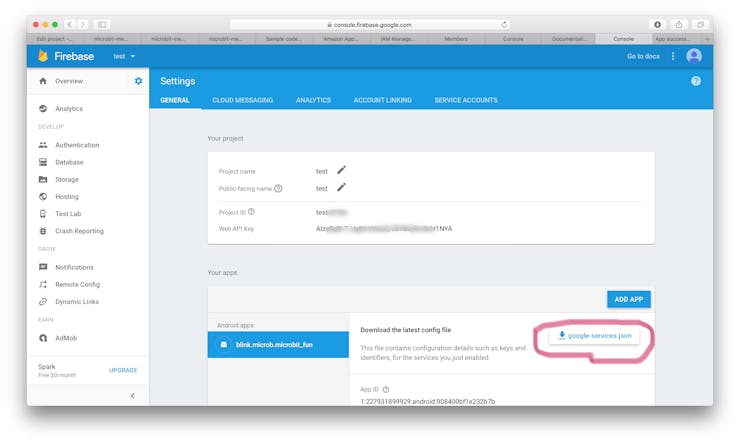Open Authentication in the sidebar
Image resolution: width=740 pixels, height=444 pixels.
click(77, 145)
